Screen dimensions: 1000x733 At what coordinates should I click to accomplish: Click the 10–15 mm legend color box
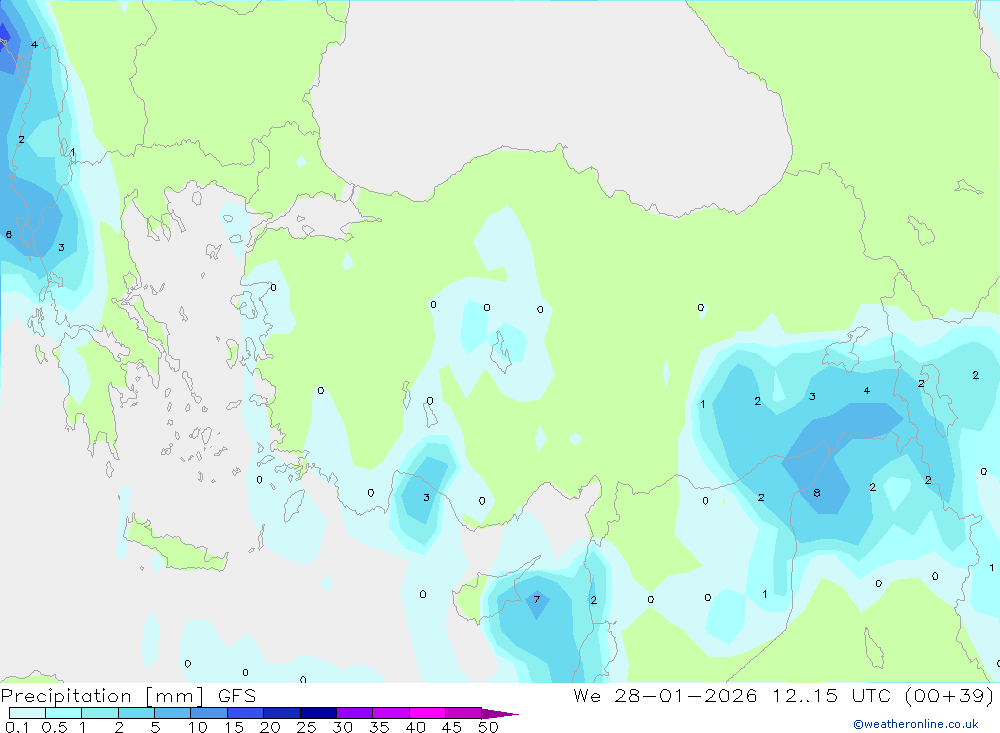click(x=209, y=713)
